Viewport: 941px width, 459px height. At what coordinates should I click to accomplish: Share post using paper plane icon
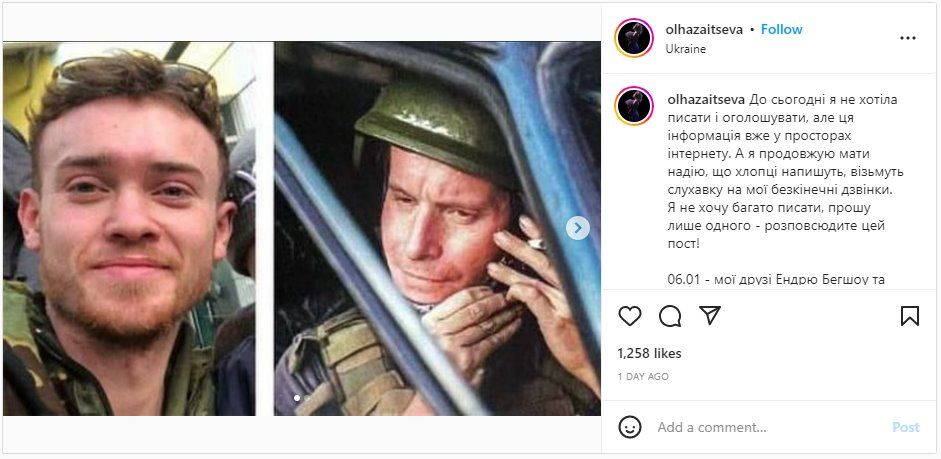[x=710, y=316]
